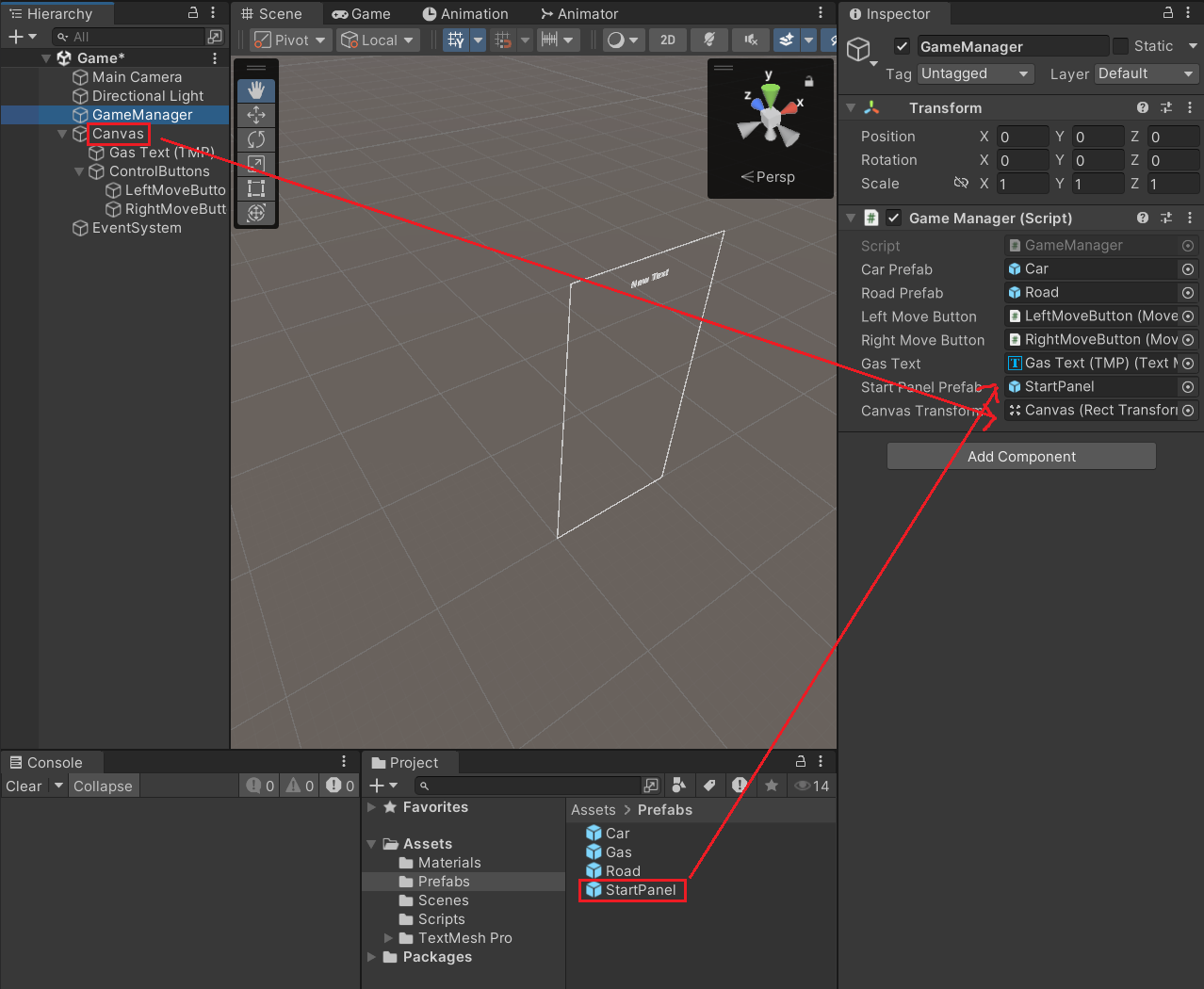Toggle the GameManager active checkbox
The height and width of the screenshot is (989, 1204).
click(x=902, y=46)
